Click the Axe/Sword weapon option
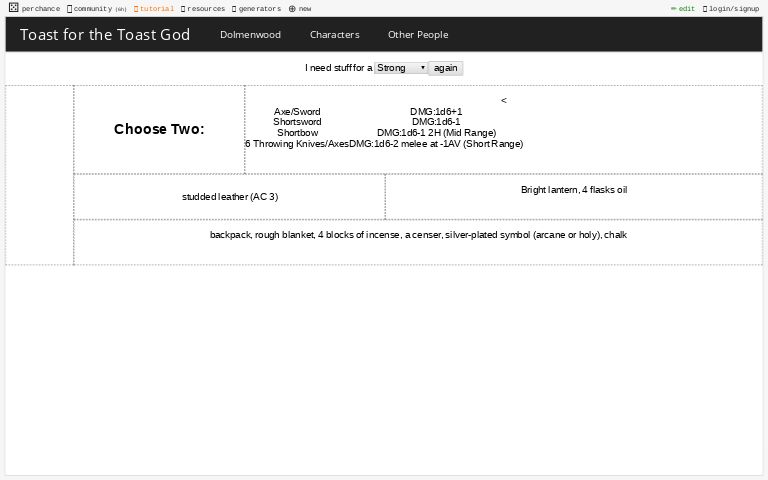 pos(297,111)
